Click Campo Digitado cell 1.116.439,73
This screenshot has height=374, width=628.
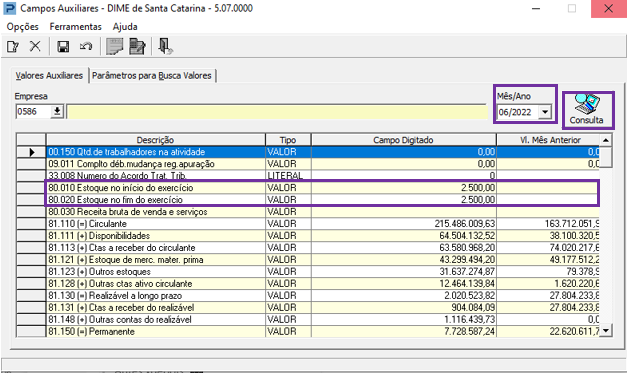pyautogui.click(x=403, y=320)
